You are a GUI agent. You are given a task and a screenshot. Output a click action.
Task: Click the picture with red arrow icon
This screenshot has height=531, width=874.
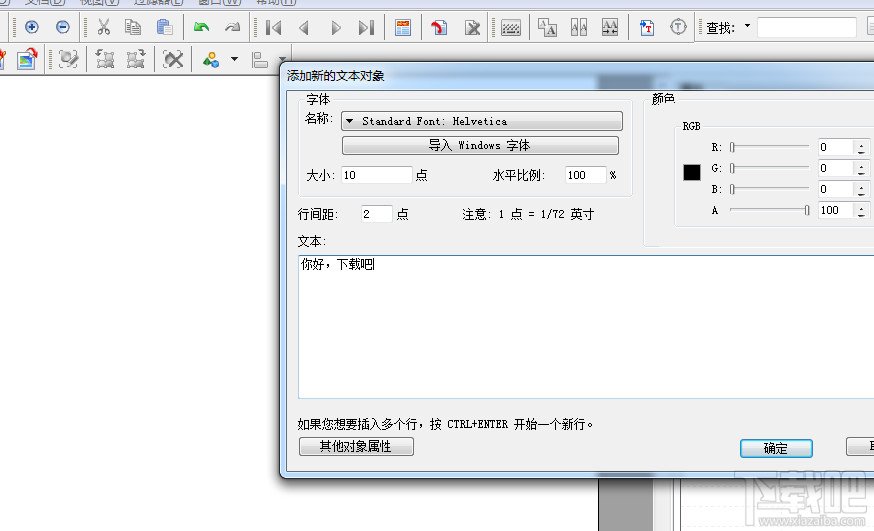click(27, 59)
